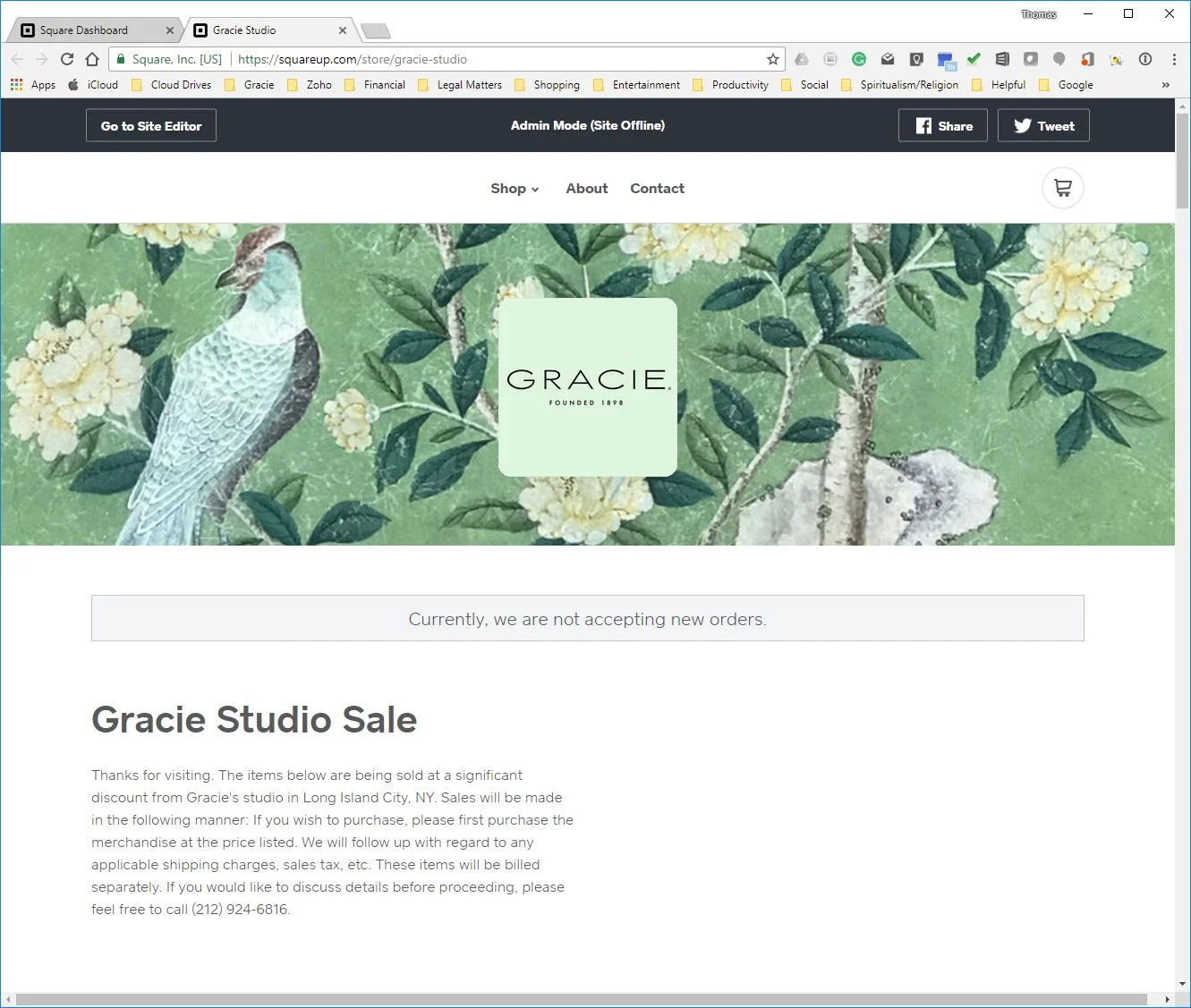Open the Shopping bookmark folder
The image size is (1191, 1008).
click(547, 85)
